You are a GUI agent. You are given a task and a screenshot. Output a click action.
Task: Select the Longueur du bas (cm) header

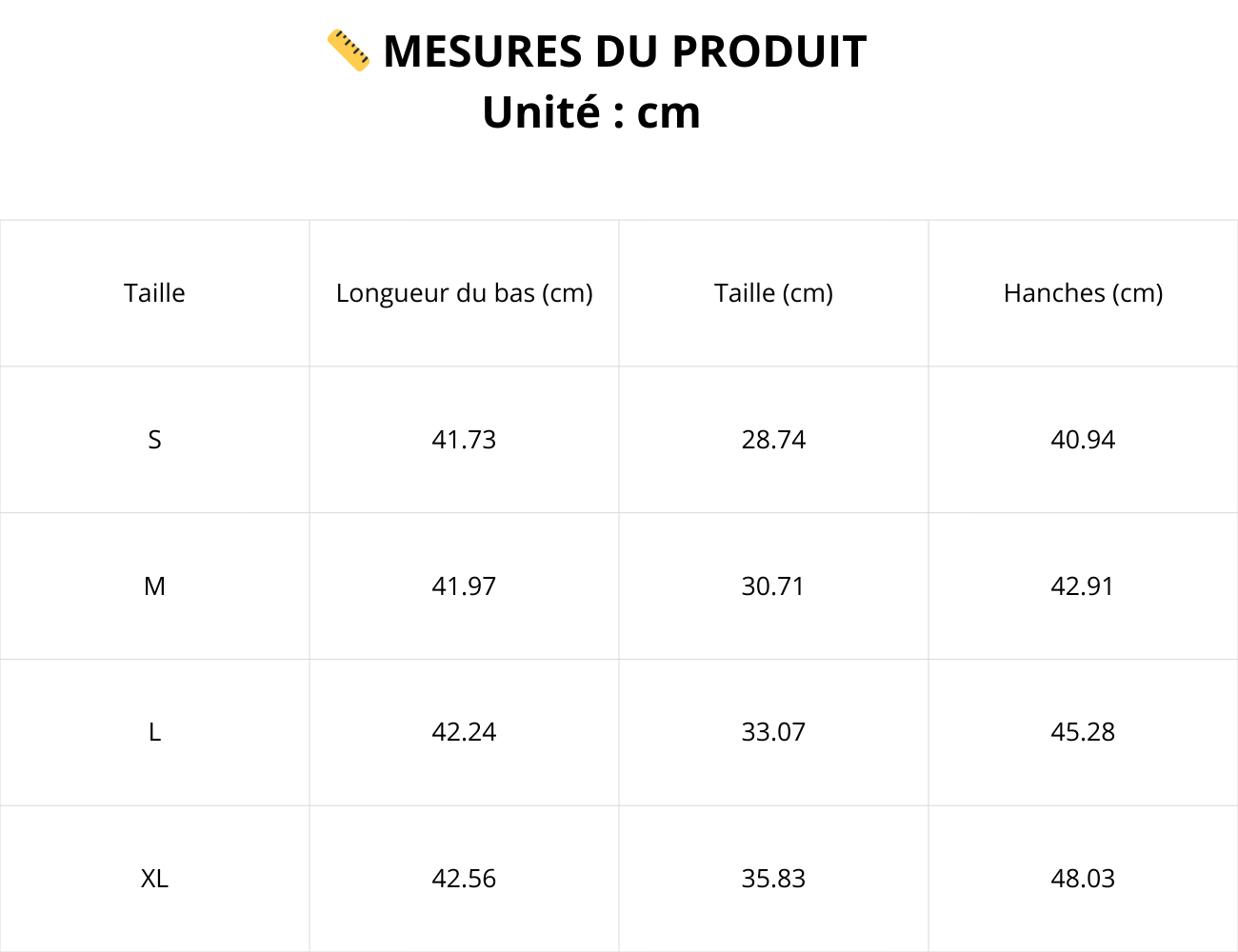pos(464,293)
